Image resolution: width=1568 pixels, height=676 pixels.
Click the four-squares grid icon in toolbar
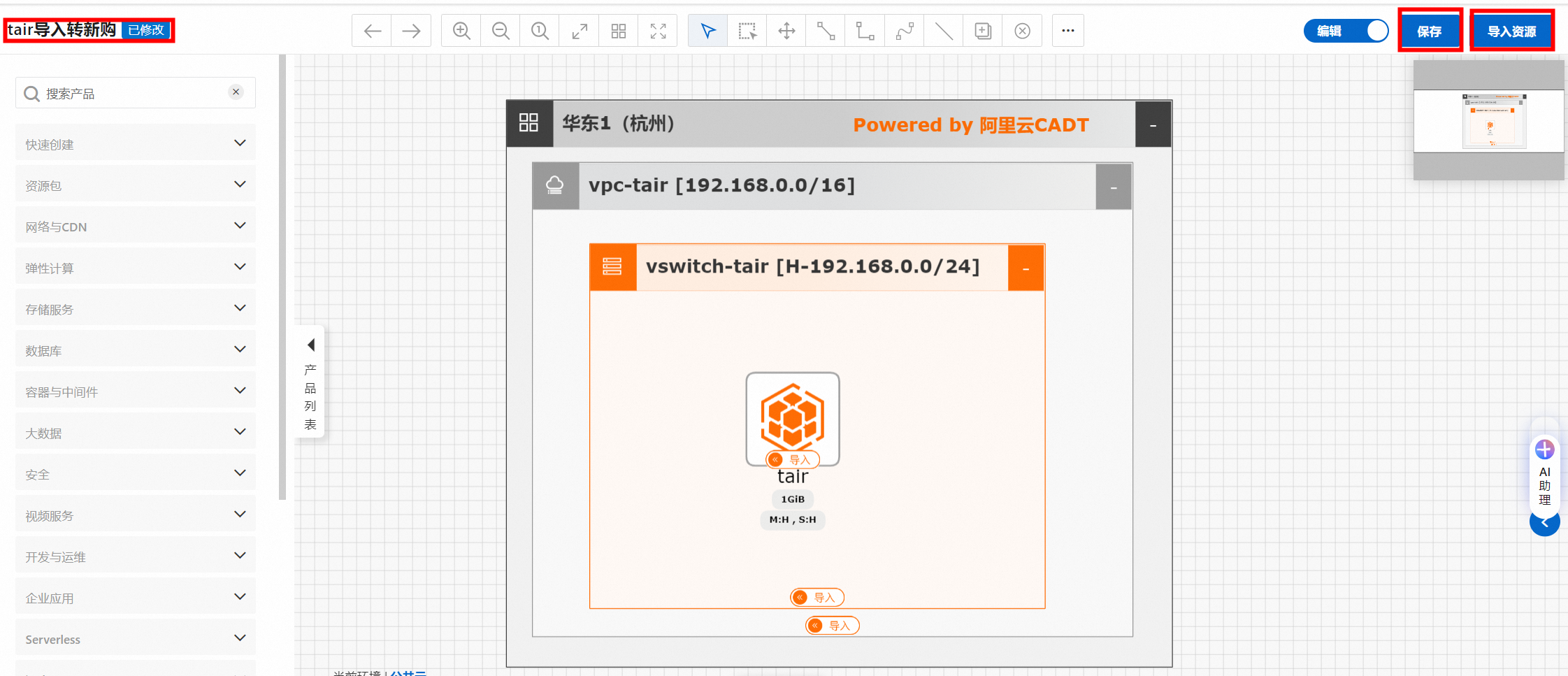[x=619, y=31]
